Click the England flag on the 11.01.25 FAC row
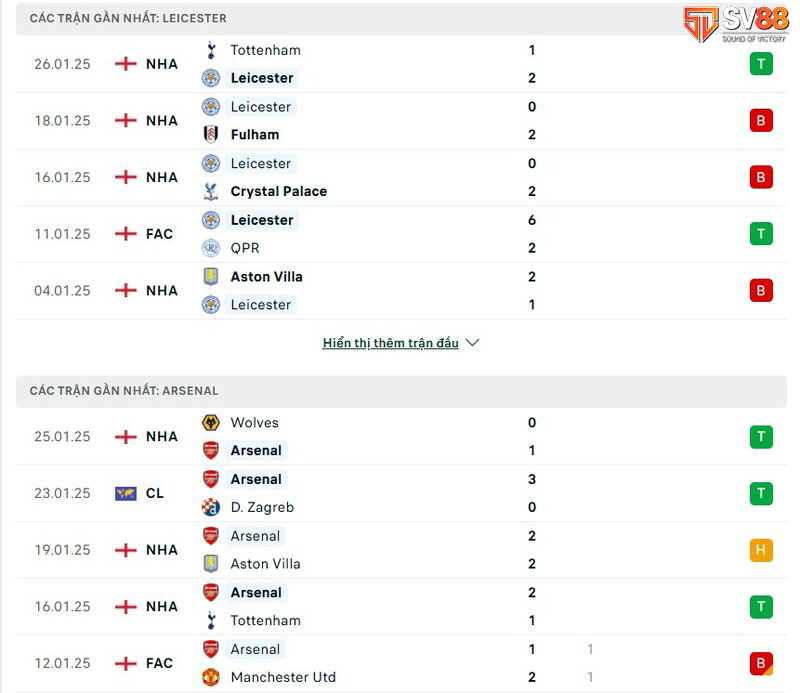800x693 pixels. pyautogui.click(x=125, y=234)
